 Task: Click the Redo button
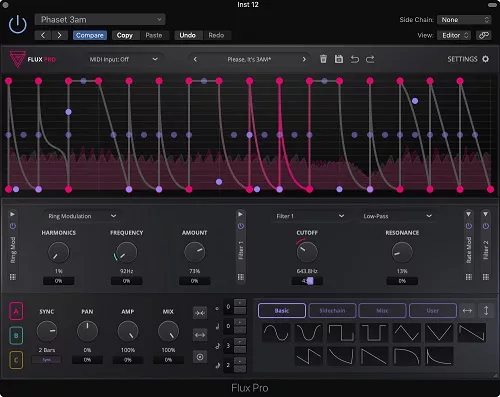(216, 35)
